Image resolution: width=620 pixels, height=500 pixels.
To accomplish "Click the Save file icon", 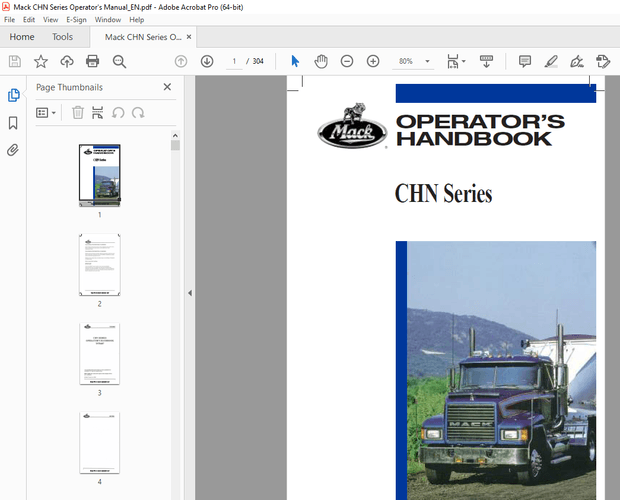I will (15, 61).
